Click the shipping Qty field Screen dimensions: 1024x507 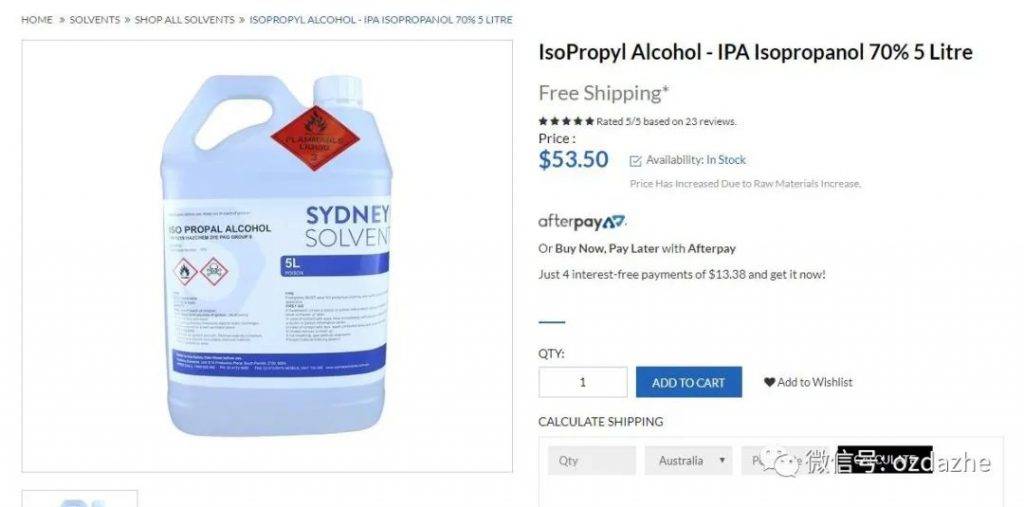pyautogui.click(x=592, y=461)
